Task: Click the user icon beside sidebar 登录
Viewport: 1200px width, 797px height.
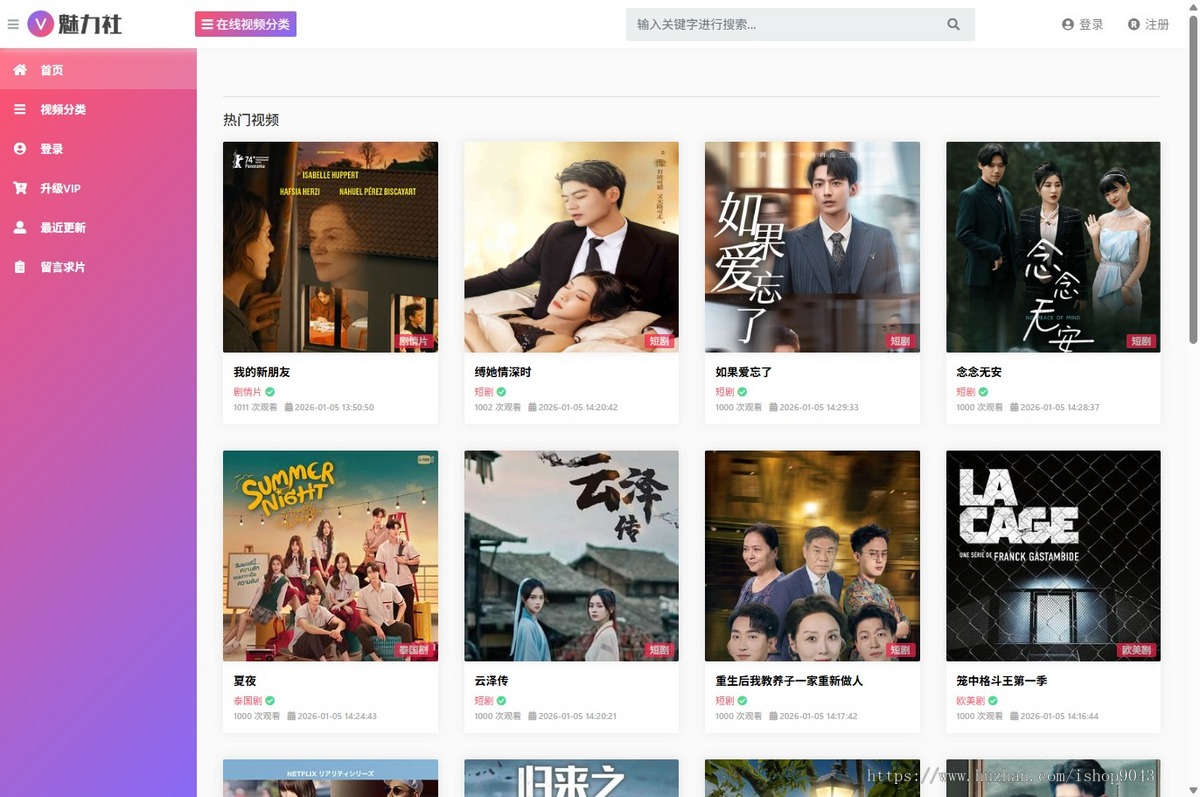Action: click(20, 149)
